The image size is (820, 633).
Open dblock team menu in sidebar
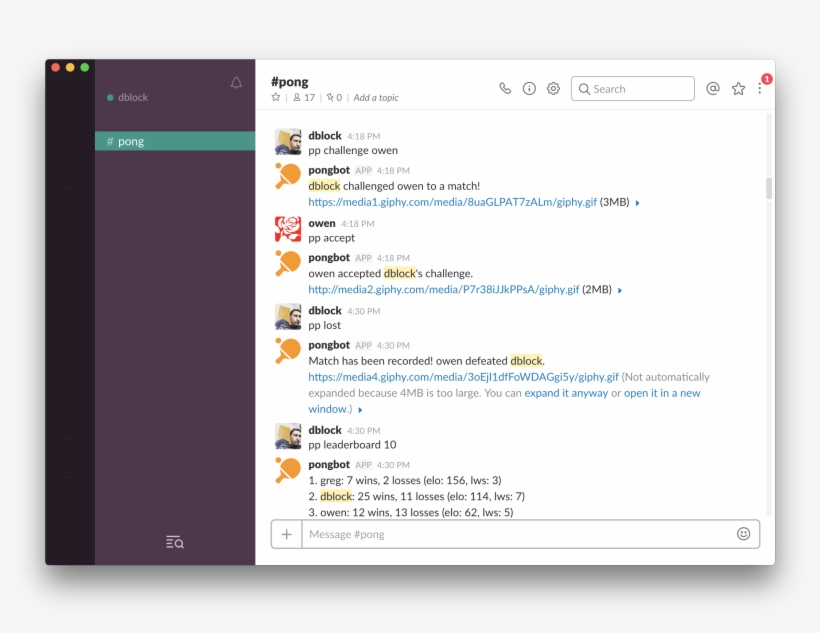tap(128, 97)
